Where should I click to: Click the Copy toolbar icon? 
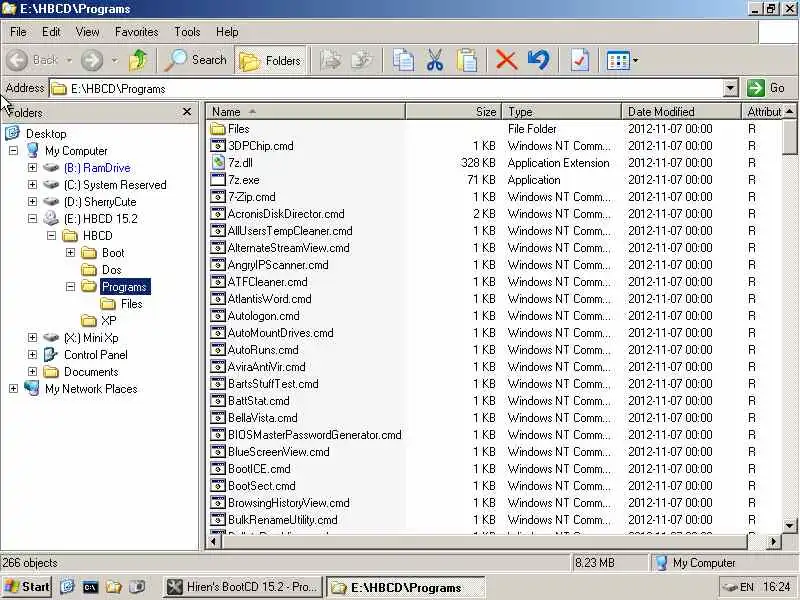[403, 60]
